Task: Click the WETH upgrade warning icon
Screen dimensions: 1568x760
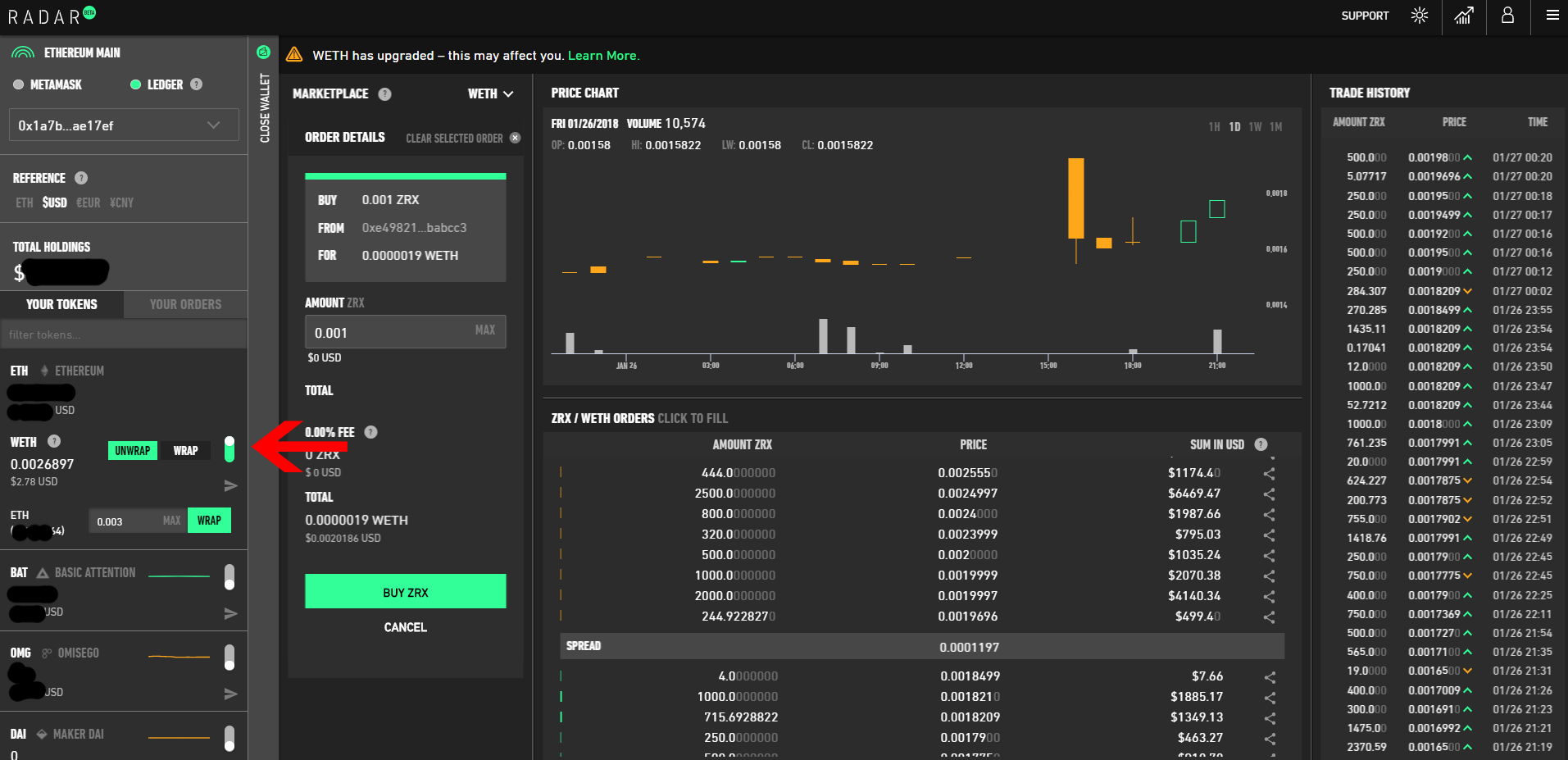Action: click(294, 55)
